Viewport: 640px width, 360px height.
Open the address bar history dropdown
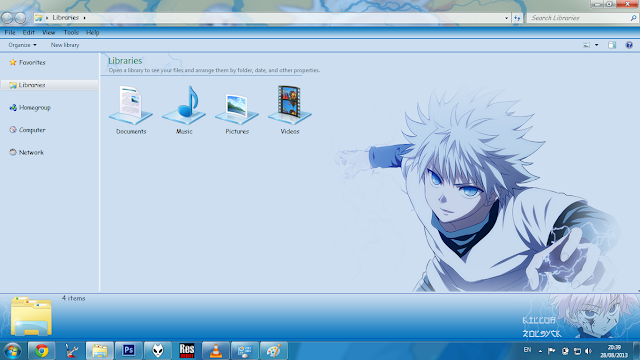(x=507, y=18)
